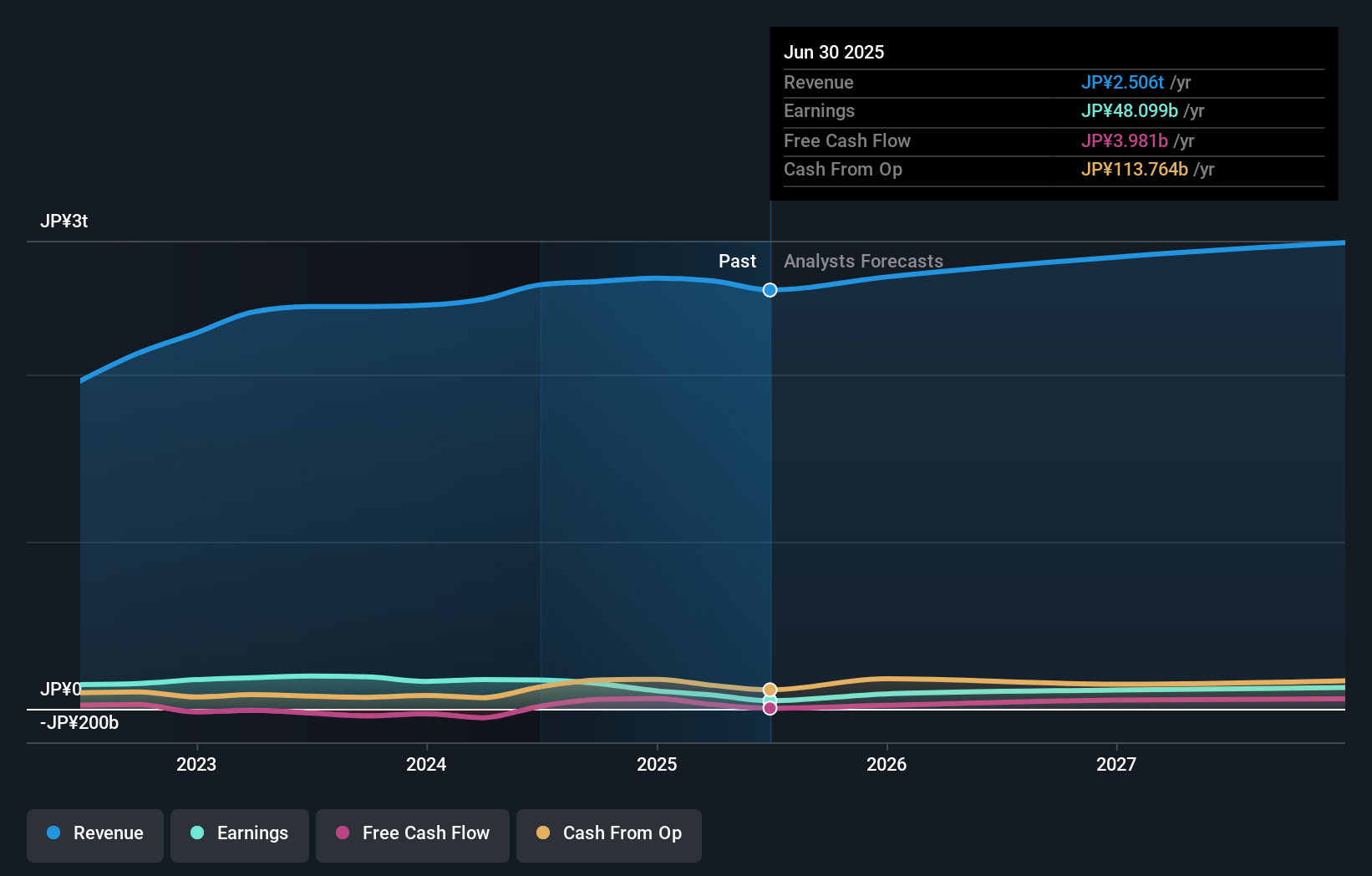Click the JP¥2.506t revenue value in tooltip
1372x876 pixels.
point(1122,83)
